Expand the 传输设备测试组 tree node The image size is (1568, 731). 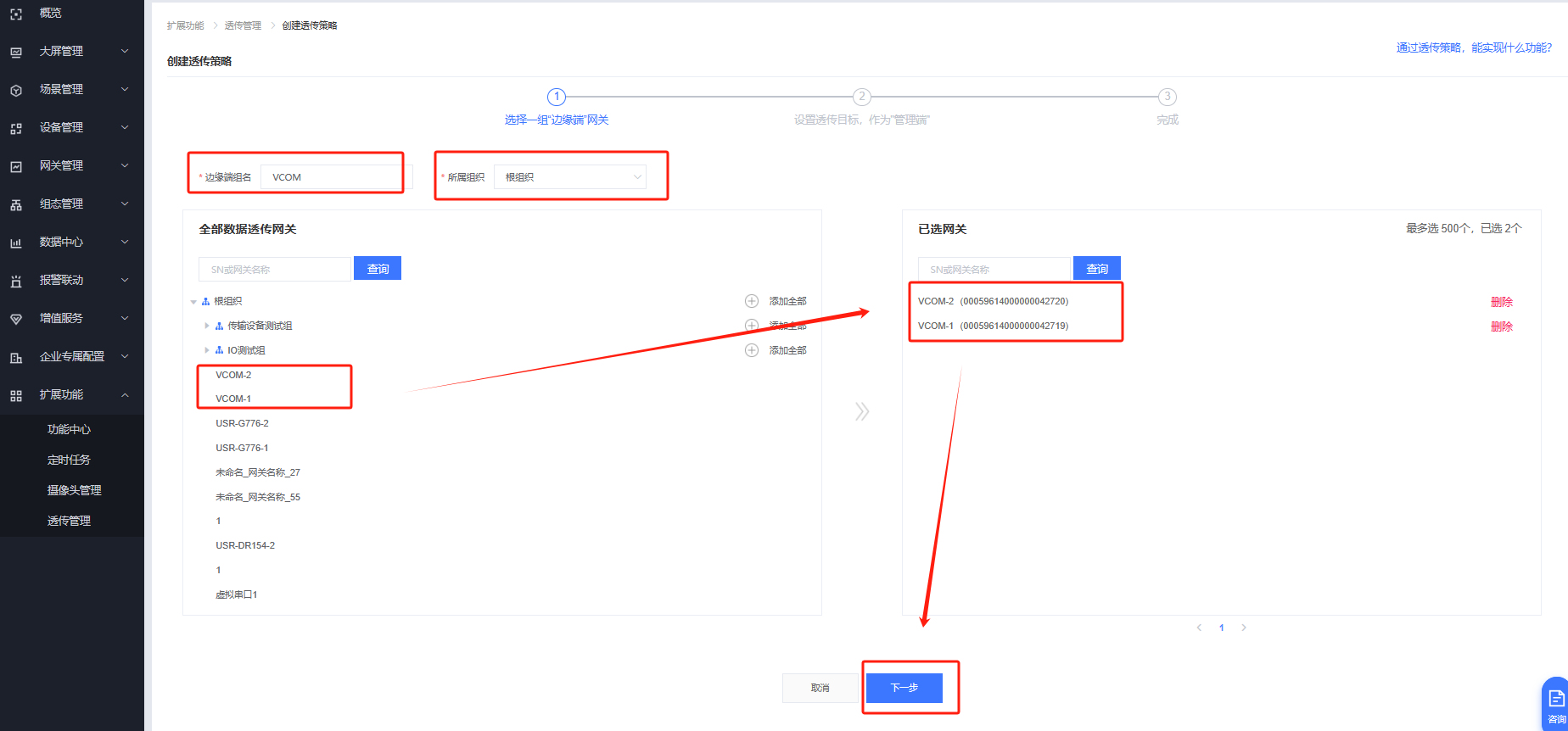tap(206, 326)
